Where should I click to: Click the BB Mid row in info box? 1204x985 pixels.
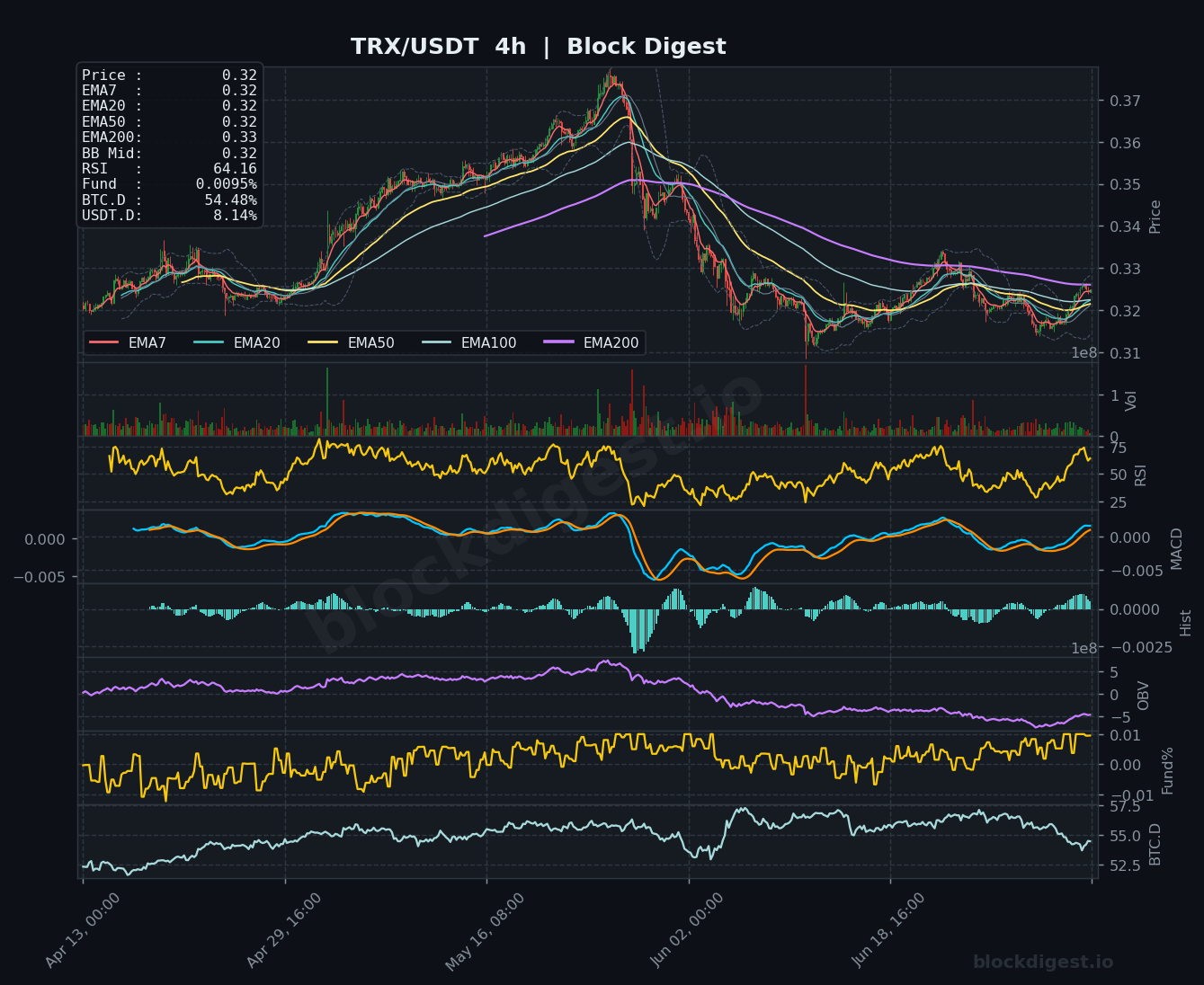[x=169, y=154]
